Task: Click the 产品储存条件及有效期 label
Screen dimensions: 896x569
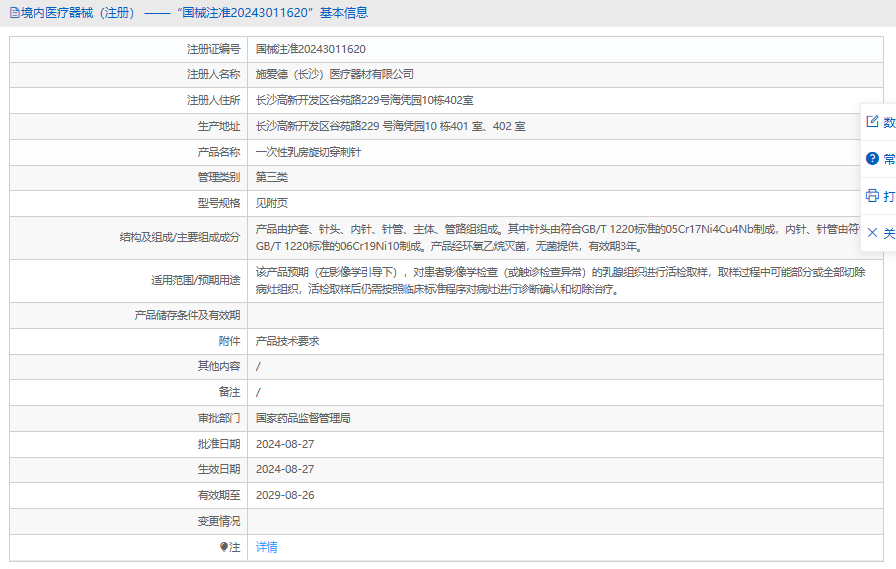Action: [x=187, y=315]
